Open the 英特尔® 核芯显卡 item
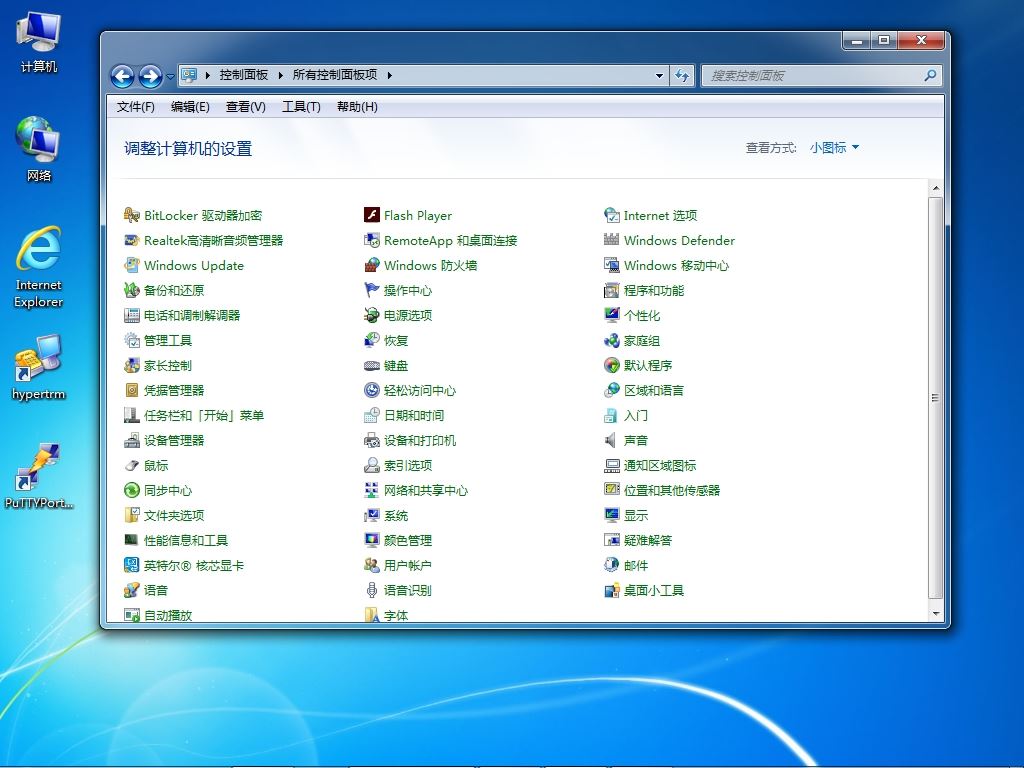Viewport: 1024px width, 768px height. tap(194, 565)
